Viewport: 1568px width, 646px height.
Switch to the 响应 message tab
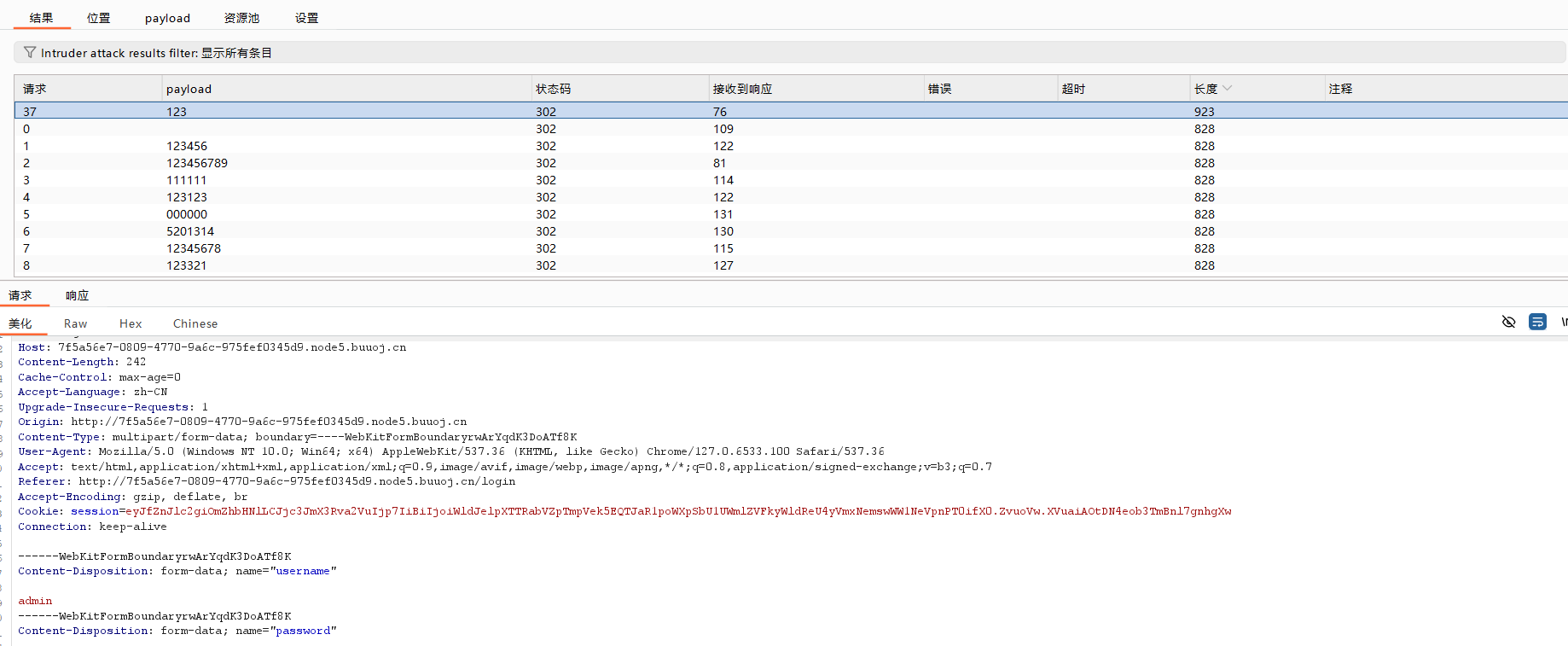(x=77, y=295)
